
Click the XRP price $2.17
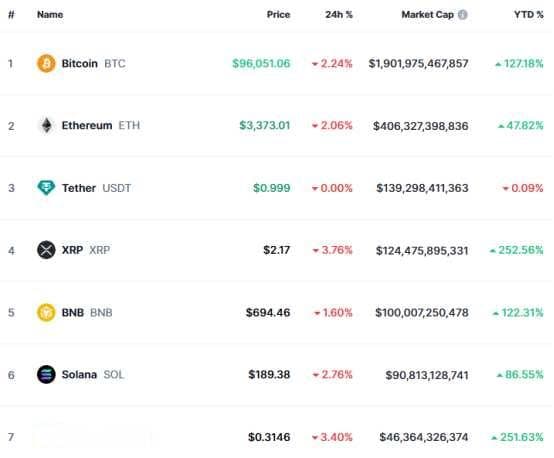(x=277, y=250)
